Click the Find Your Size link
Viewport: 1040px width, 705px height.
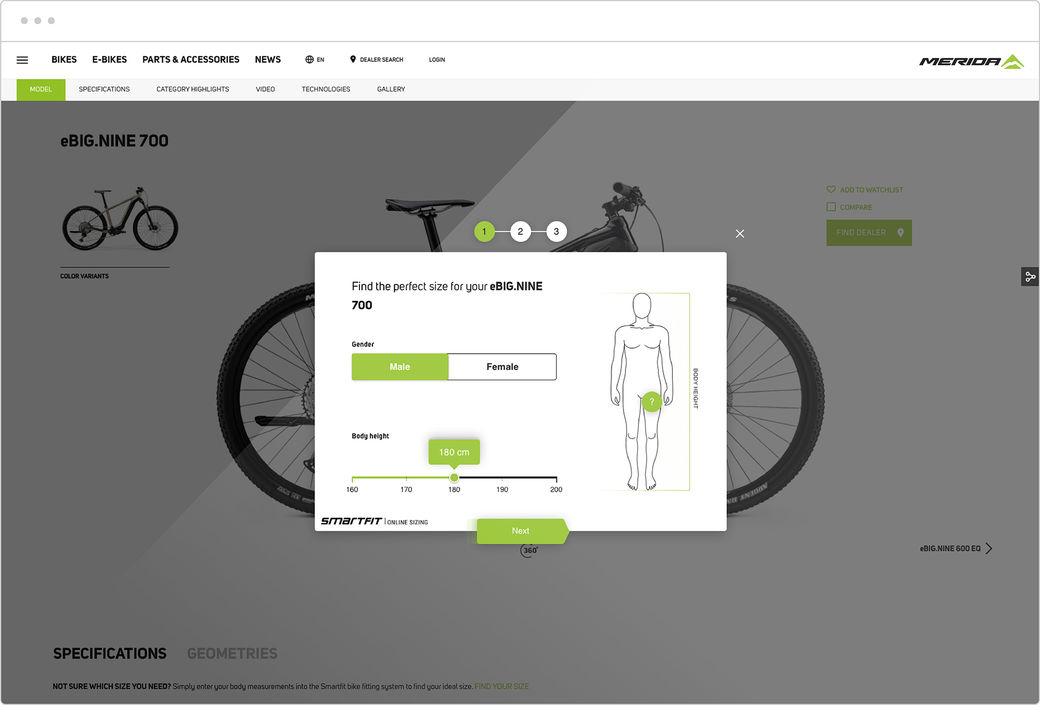pos(501,686)
